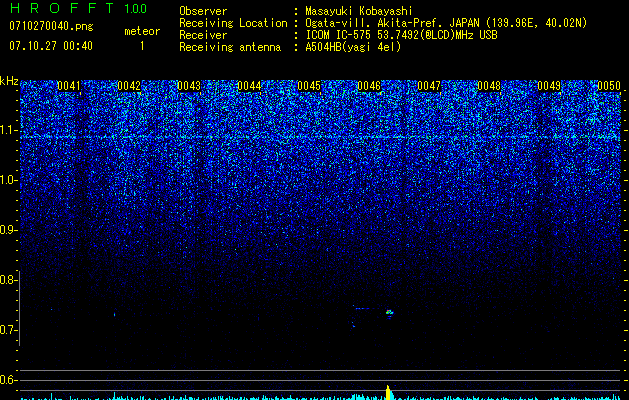
Task: Click the 0.8 frequency axis tick
Action: point(8,280)
